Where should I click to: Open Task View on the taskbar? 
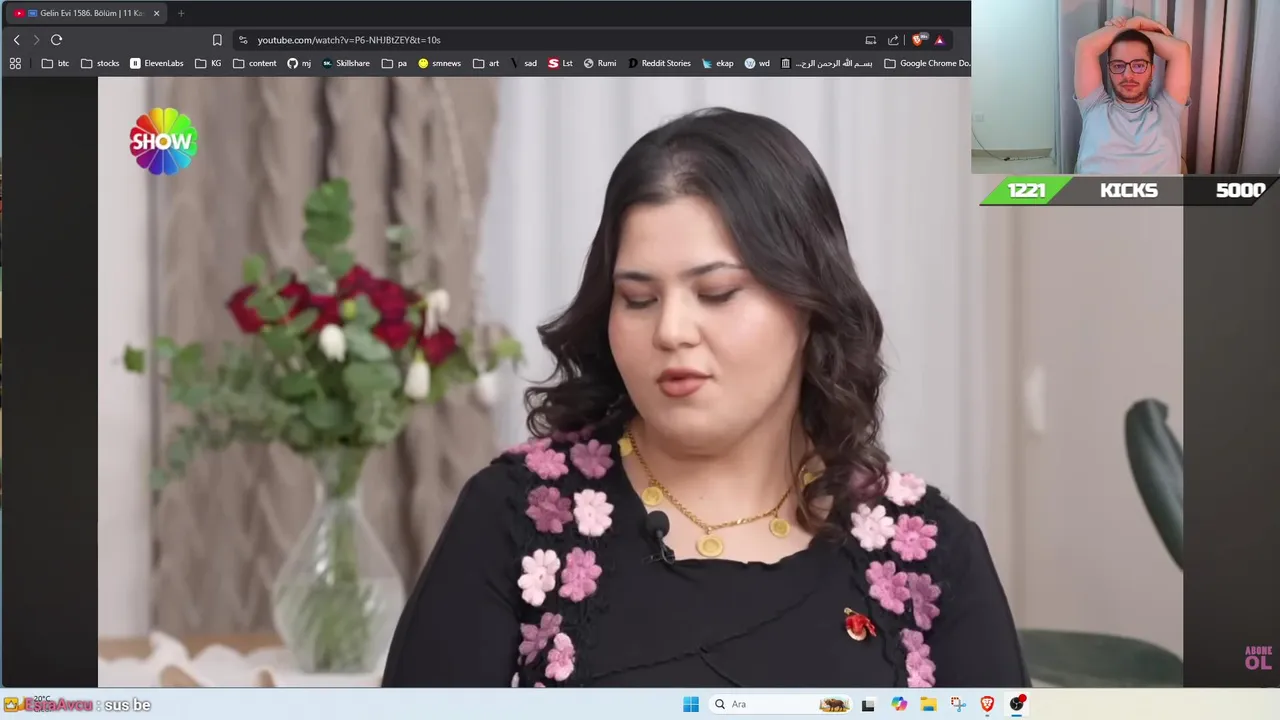pyautogui.click(x=868, y=704)
